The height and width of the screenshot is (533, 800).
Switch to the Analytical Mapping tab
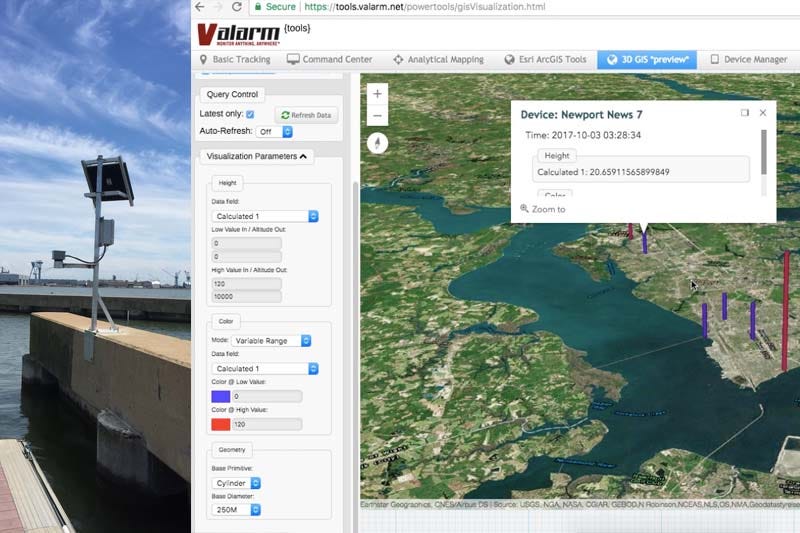pos(438,60)
